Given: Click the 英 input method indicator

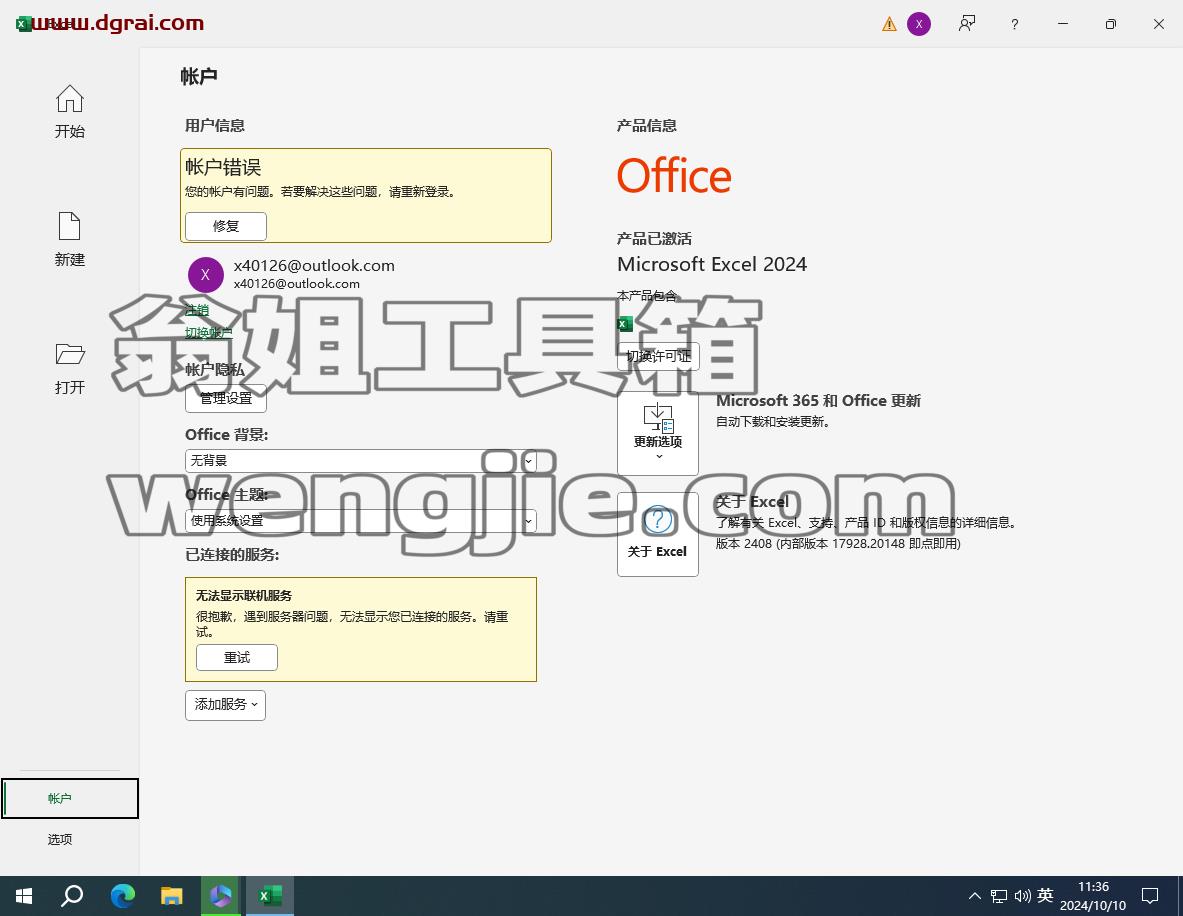Looking at the screenshot, I should 1045,896.
